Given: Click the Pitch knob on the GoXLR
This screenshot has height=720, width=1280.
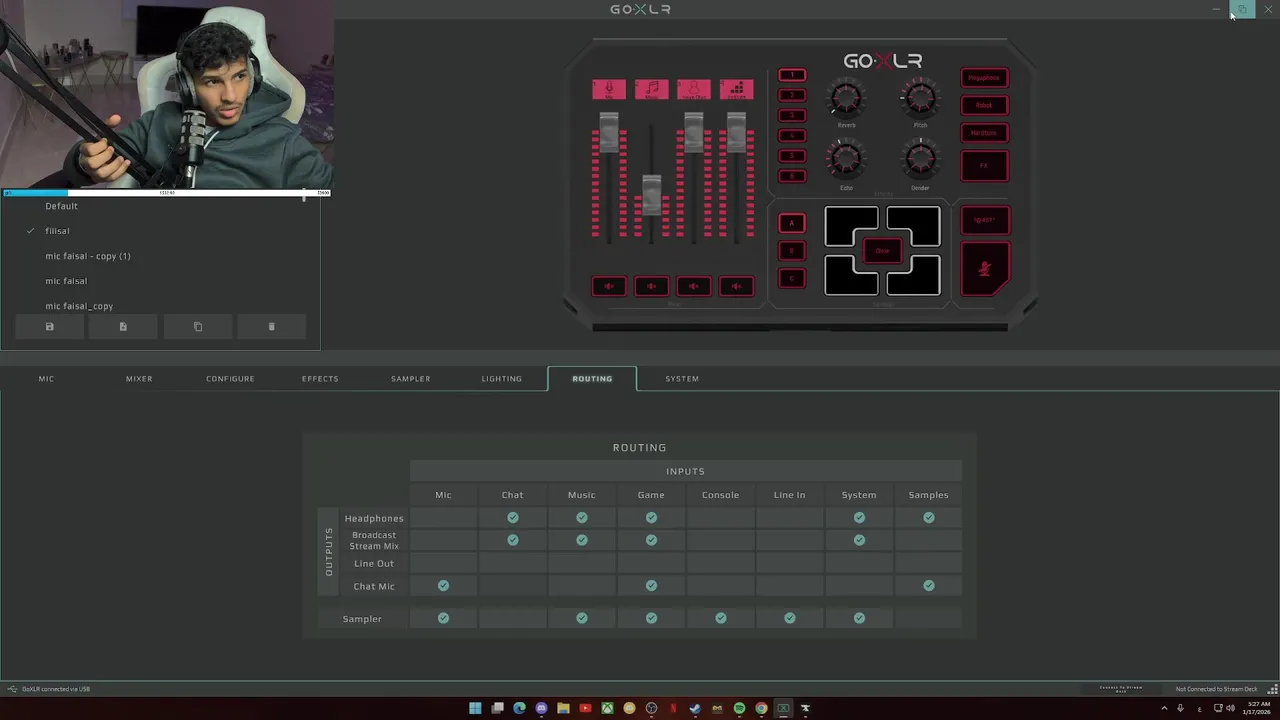Looking at the screenshot, I should point(920,98).
